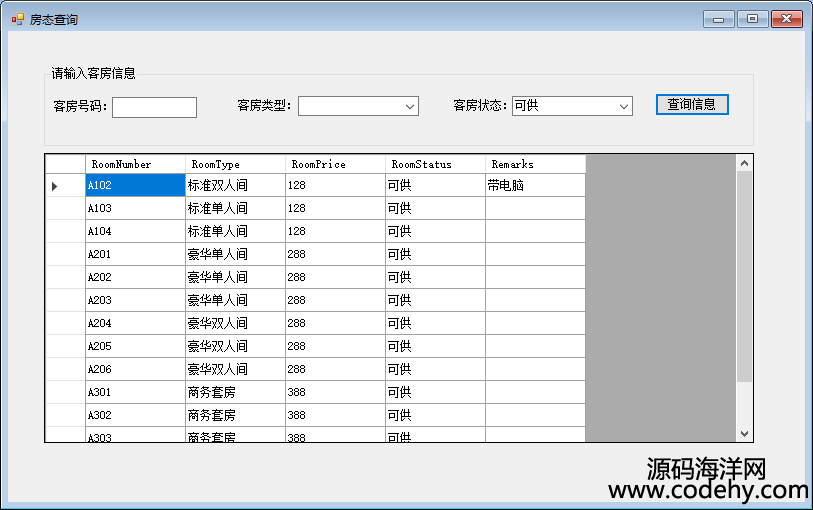Viewport: 813px width, 510px height.
Task: Click the 查询信息 button
Action: tap(692, 104)
